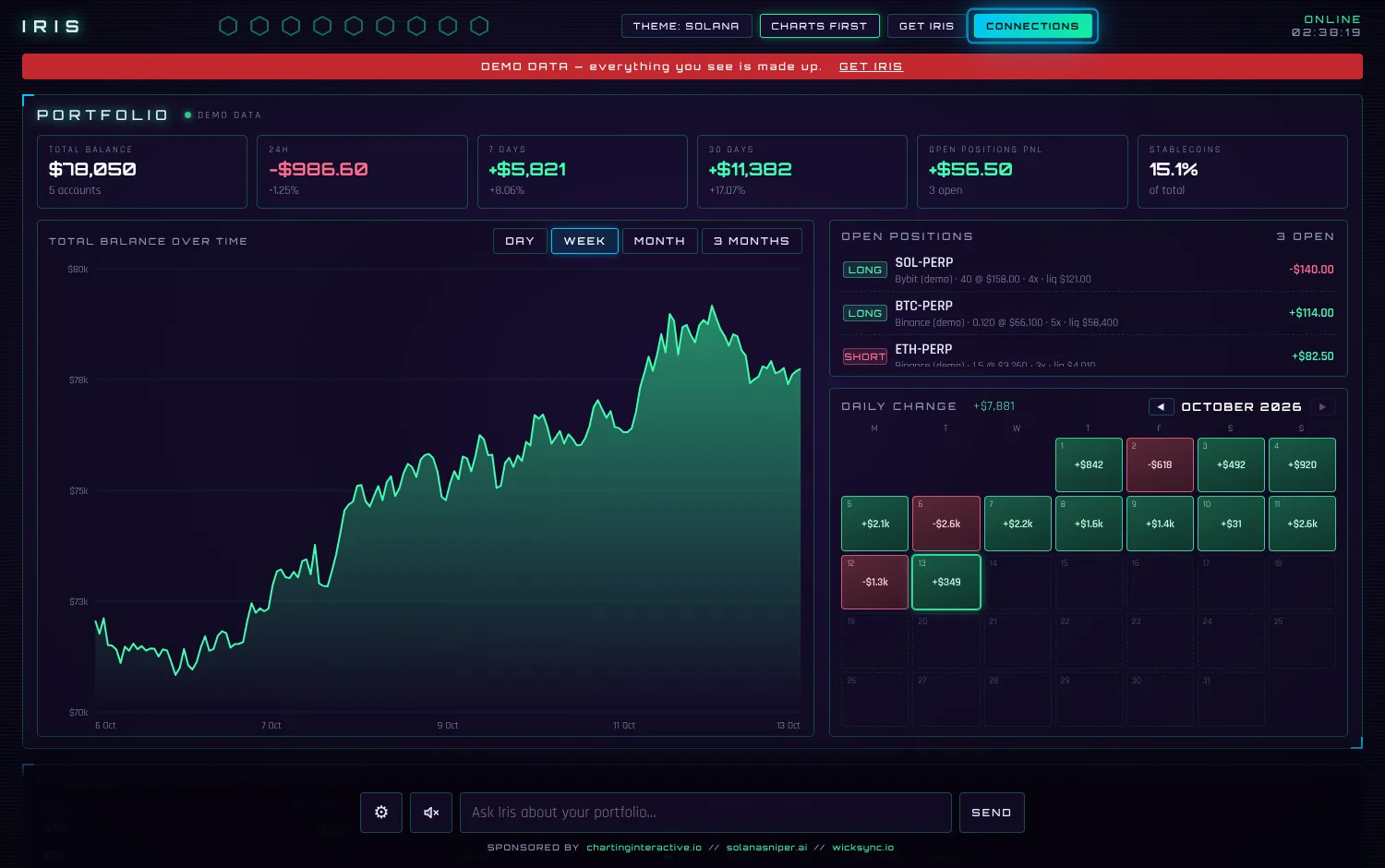
Task: Open the gear settings icon
Action: click(x=381, y=813)
